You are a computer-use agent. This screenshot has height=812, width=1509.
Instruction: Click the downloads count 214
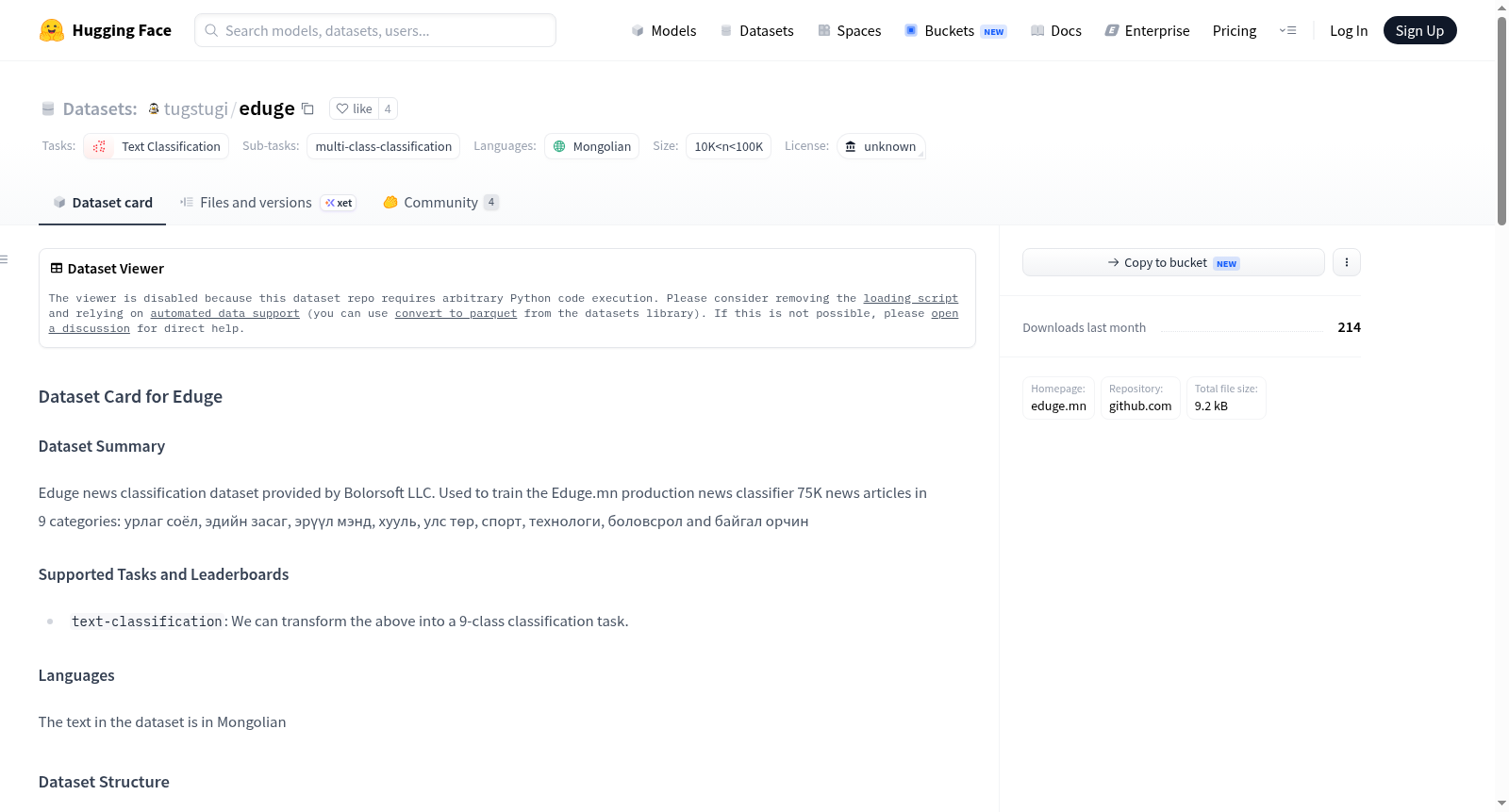[x=1349, y=327]
